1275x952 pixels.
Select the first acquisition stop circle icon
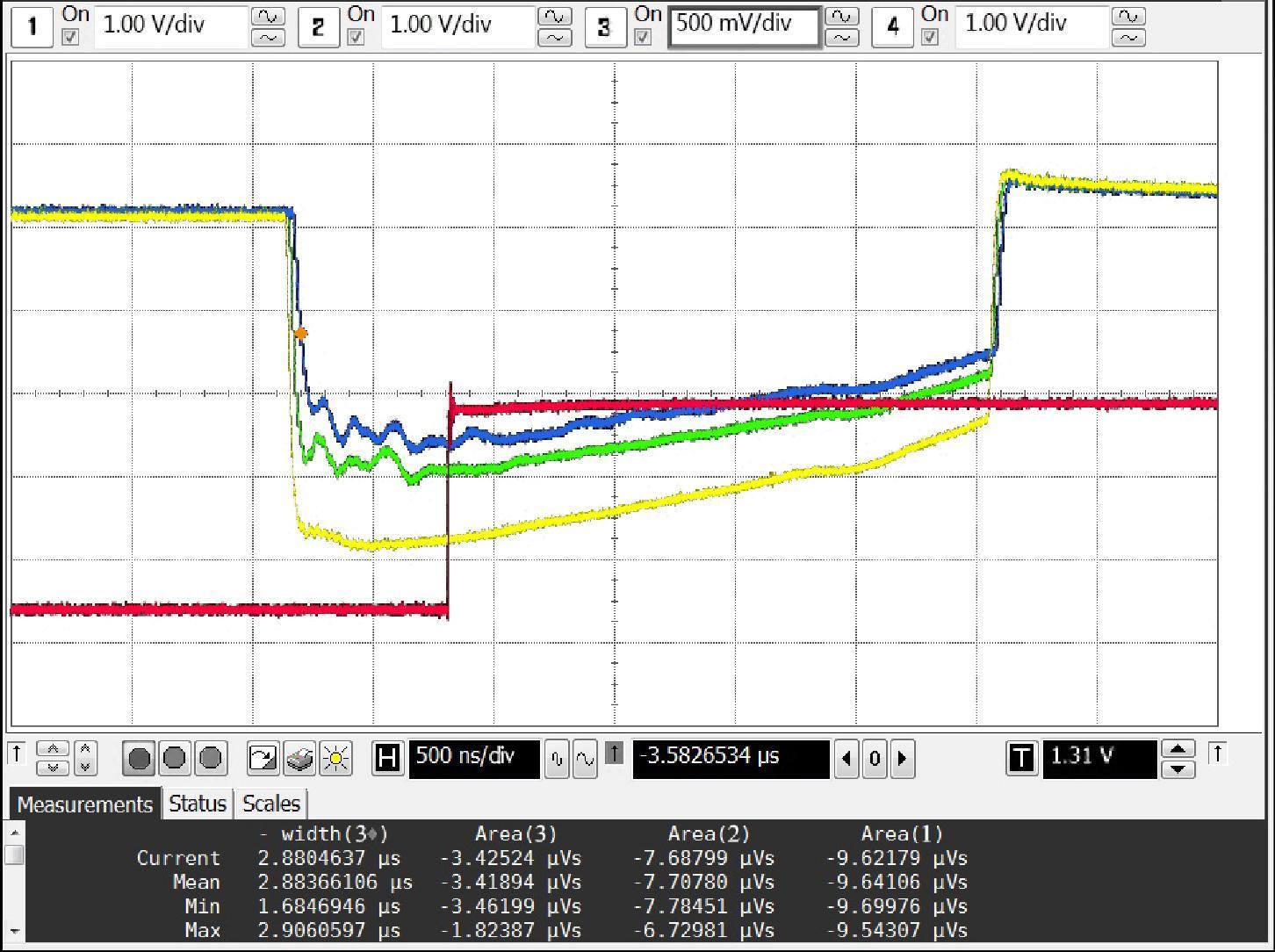pos(138,758)
